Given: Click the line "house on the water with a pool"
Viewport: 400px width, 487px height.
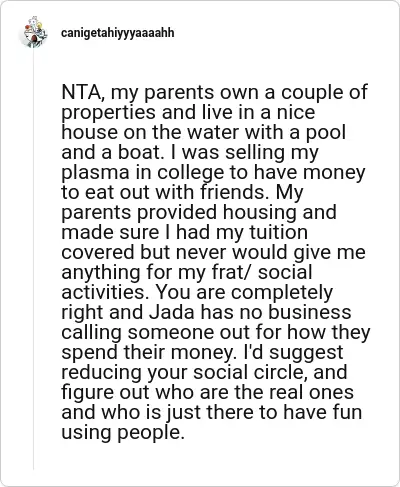Looking at the screenshot, I should pos(203,132).
